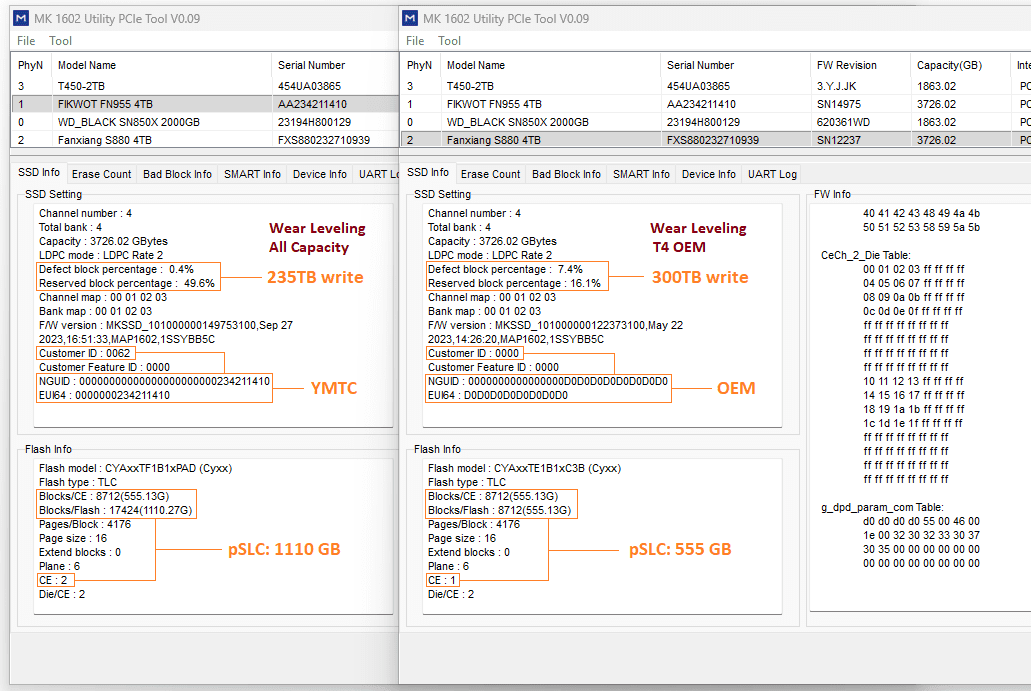Image resolution: width=1031 pixels, height=691 pixels.
Task: Click g_dpd_param_com Table label
Action: click(882, 508)
